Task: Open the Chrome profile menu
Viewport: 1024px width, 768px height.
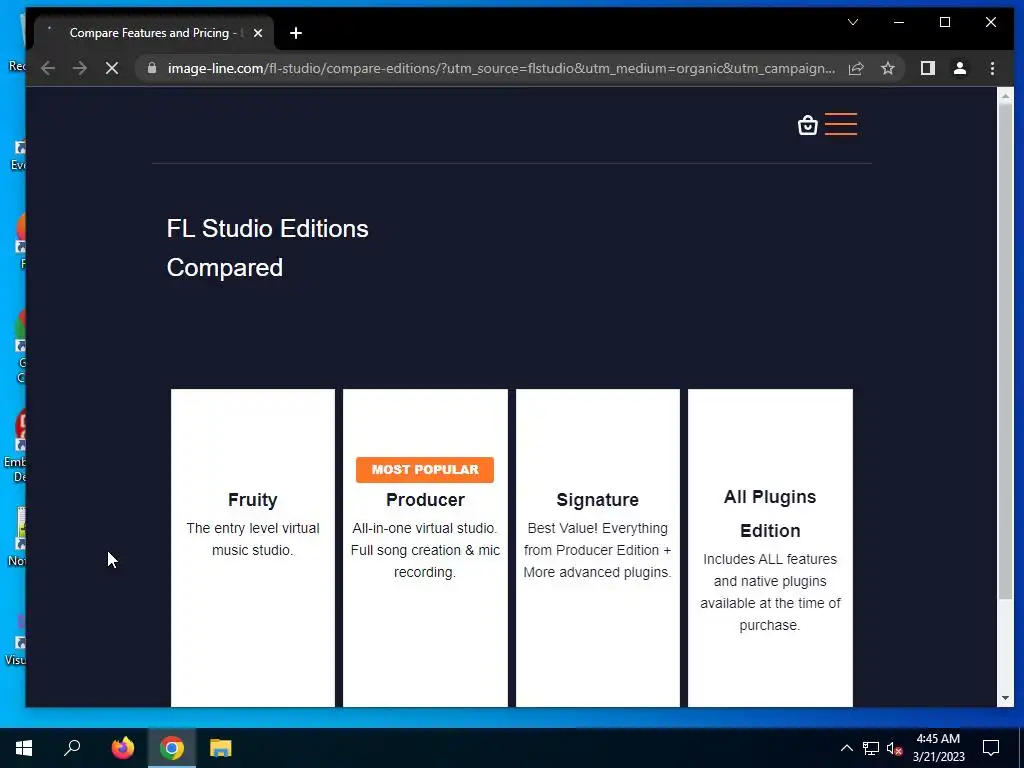Action: [959, 68]
